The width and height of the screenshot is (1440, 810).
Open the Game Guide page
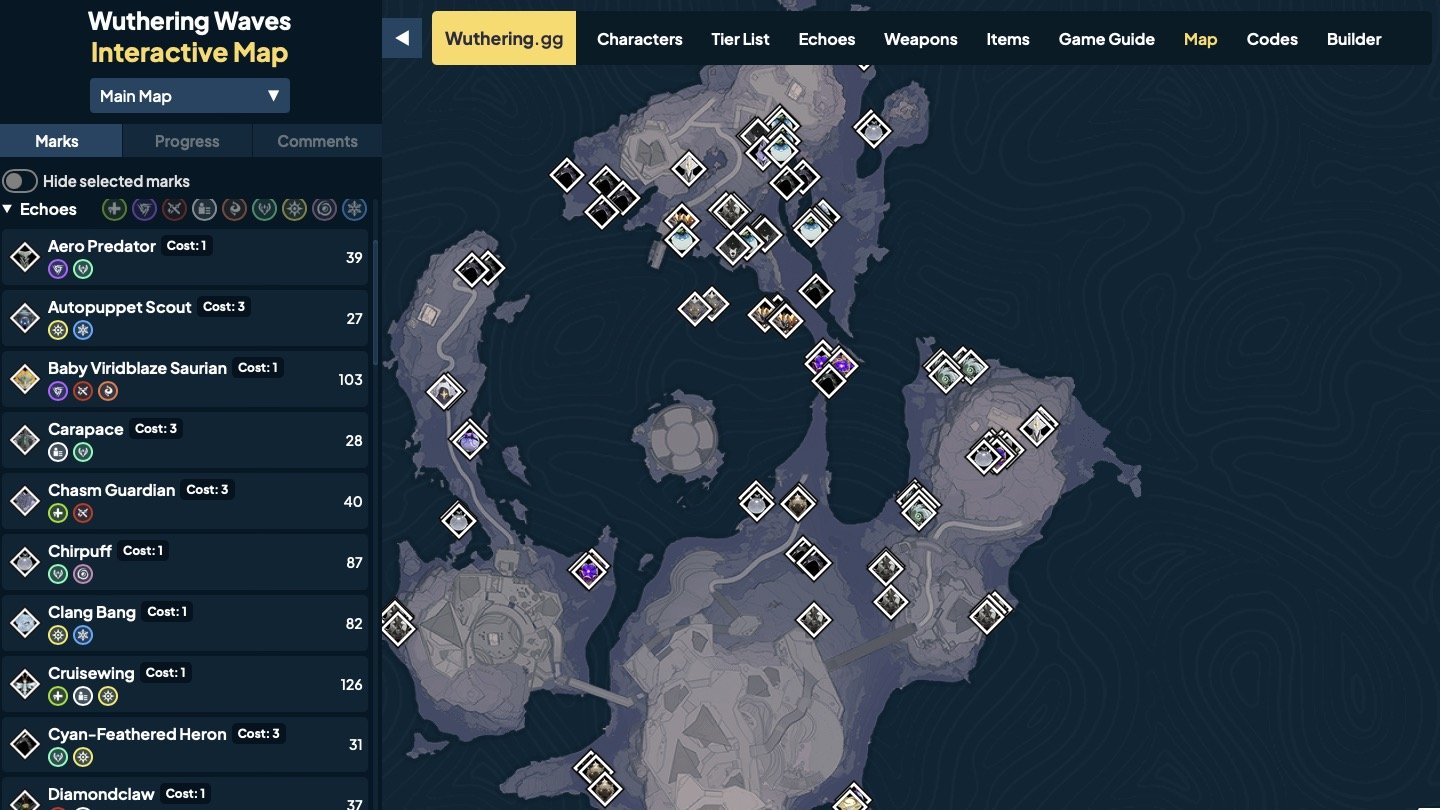point(1107,39)
